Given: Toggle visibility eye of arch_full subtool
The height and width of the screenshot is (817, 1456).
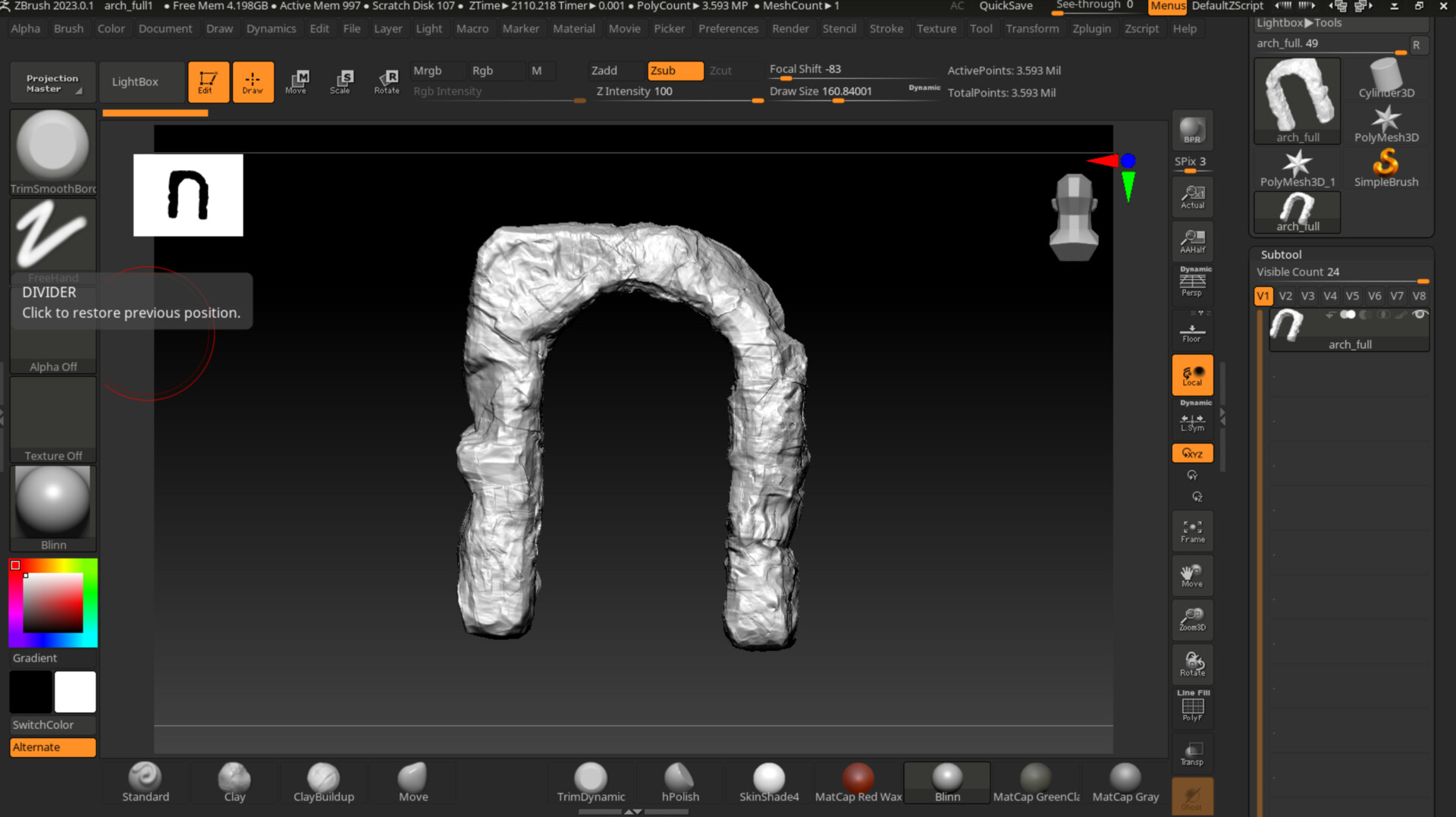Looking at the screenshot, I should click(1420, 314).
